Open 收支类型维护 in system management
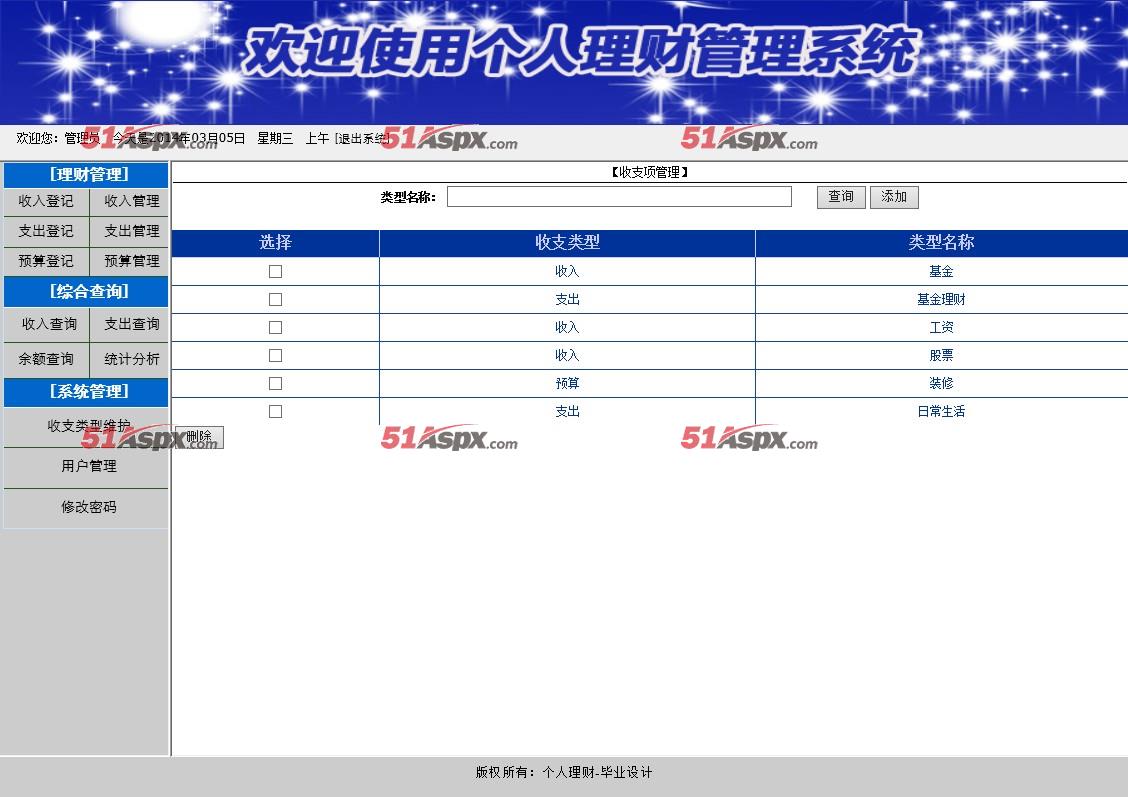1128x797 pixels. coord(89,426)
